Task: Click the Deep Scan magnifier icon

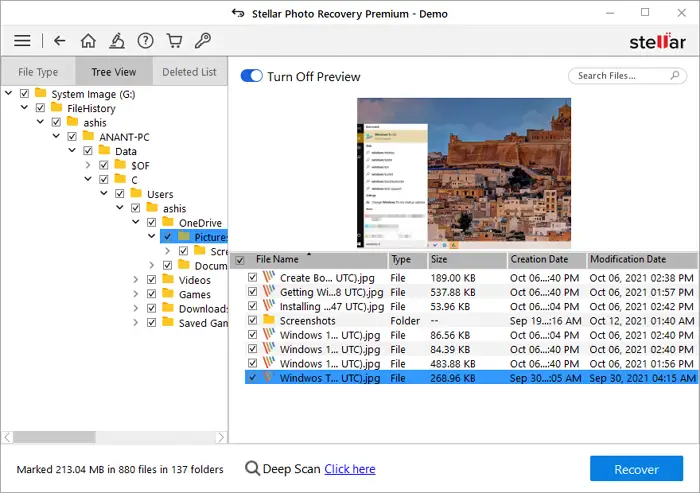Action: [252, 468]
